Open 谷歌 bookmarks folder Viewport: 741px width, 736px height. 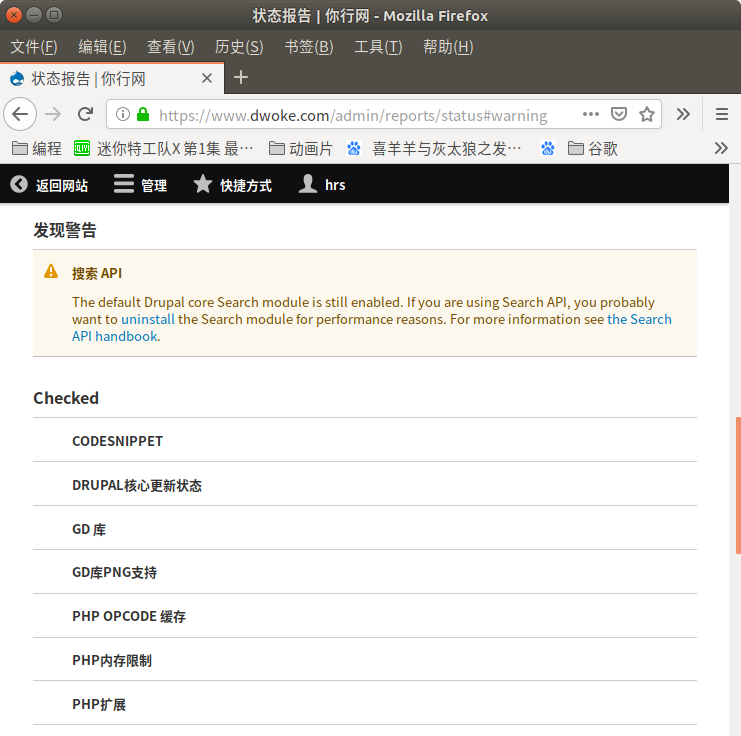[x=593, y=148]
